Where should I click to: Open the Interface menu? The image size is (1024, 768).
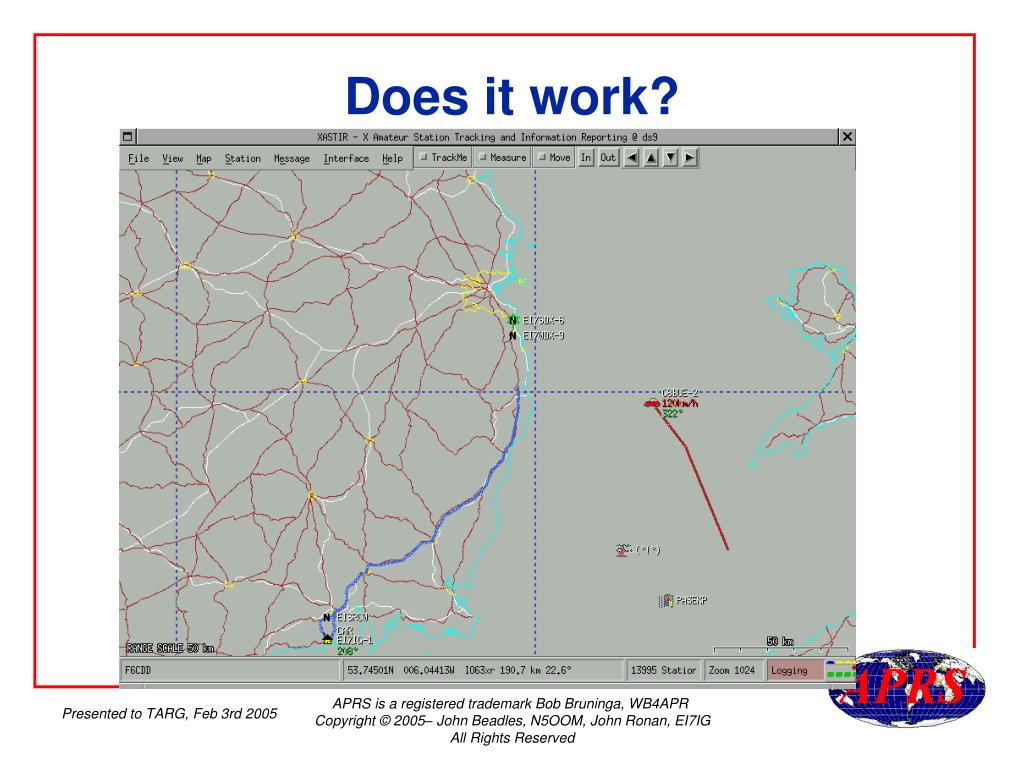point(346,158)
